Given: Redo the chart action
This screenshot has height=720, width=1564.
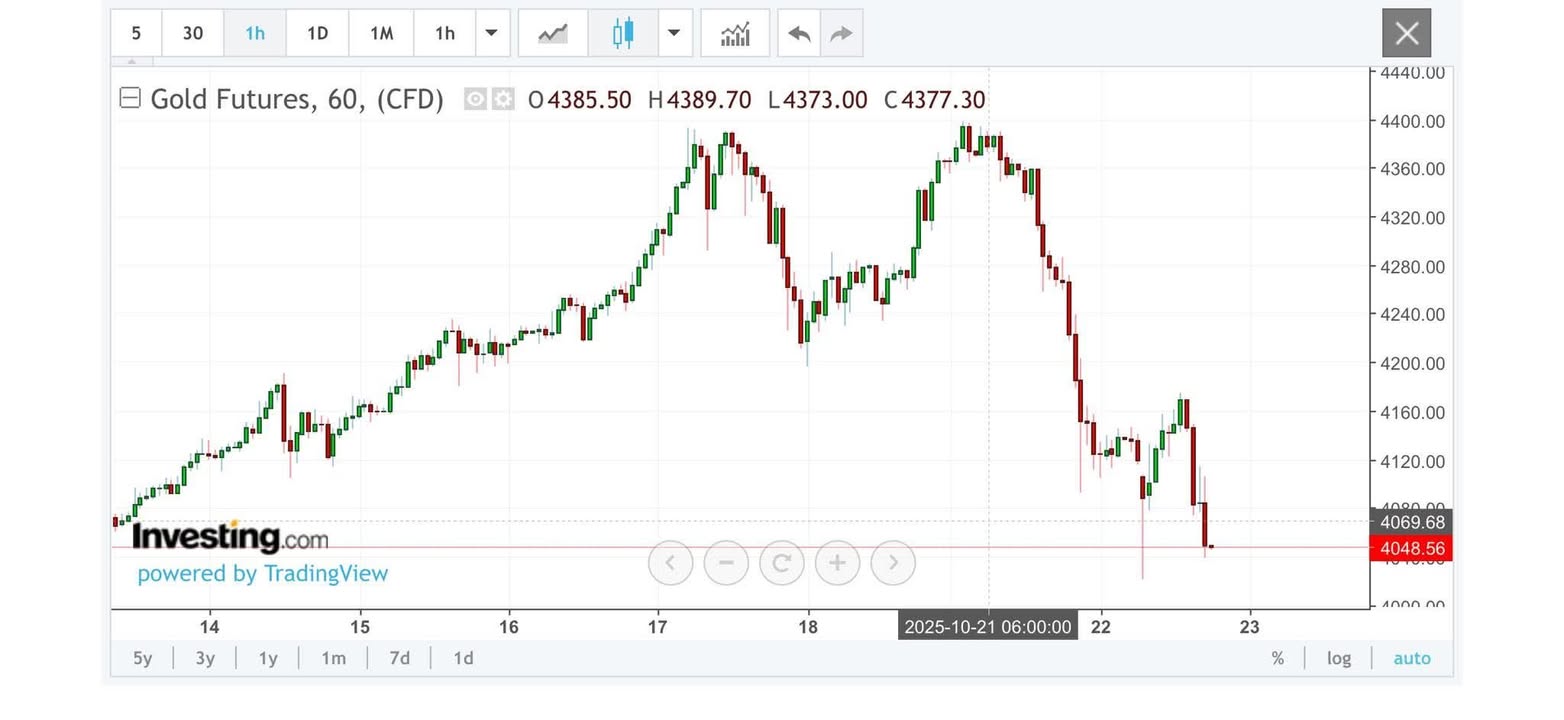Looking at the screenshot, I should pos(841,33).
